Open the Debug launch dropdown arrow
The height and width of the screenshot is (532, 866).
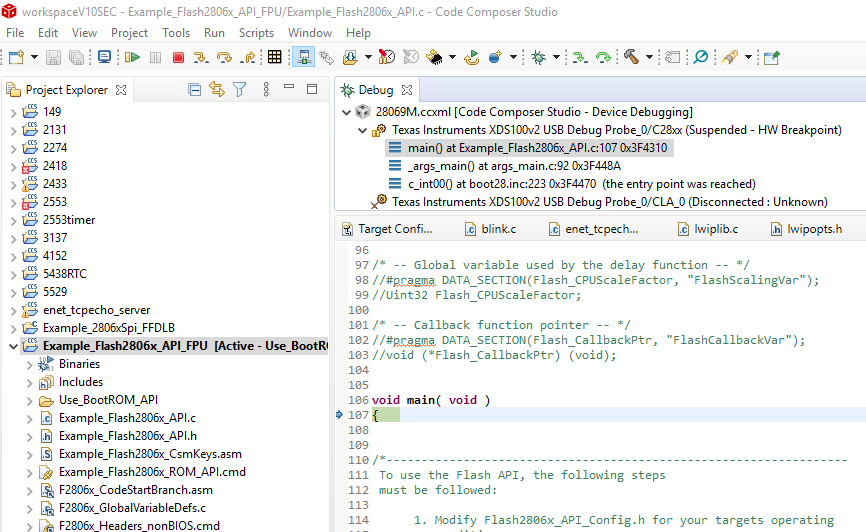tap(556, 57)
